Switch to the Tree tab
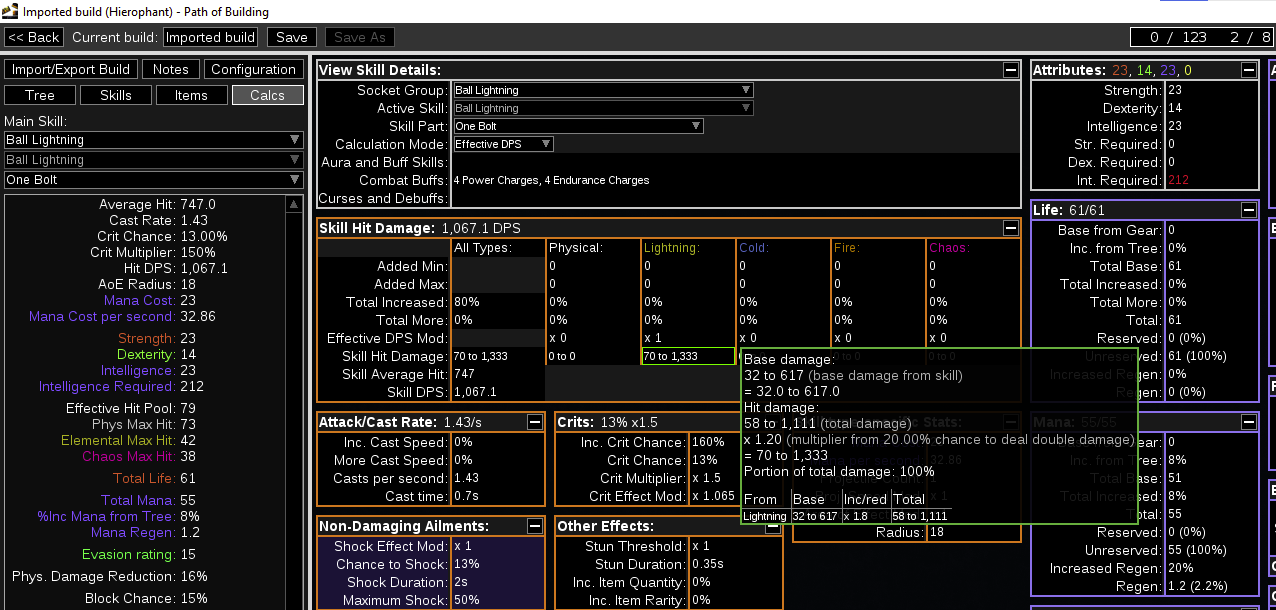Image resolution: width=1276 pixels, height=610 pixels. pyautogui.click(x=40, y=95)
